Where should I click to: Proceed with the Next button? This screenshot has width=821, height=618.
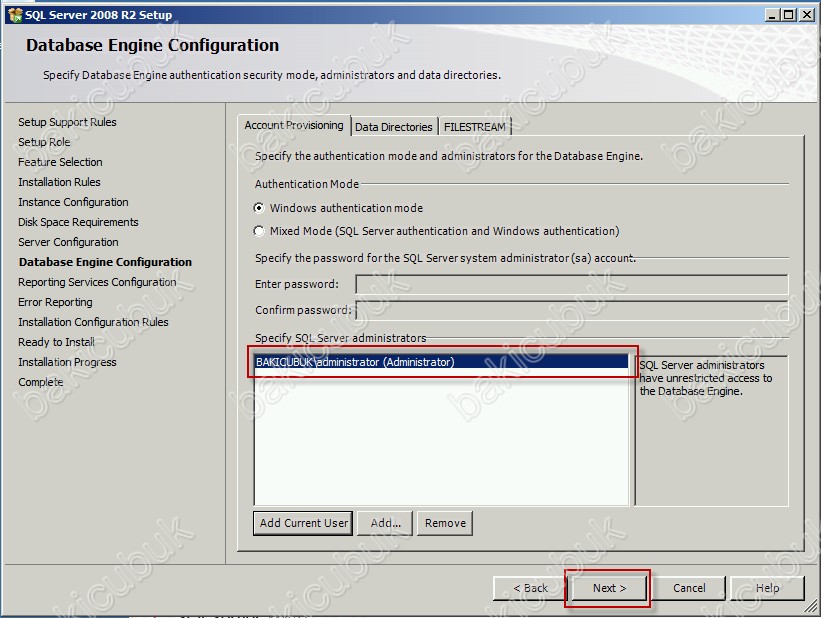[x=609, y=588]
